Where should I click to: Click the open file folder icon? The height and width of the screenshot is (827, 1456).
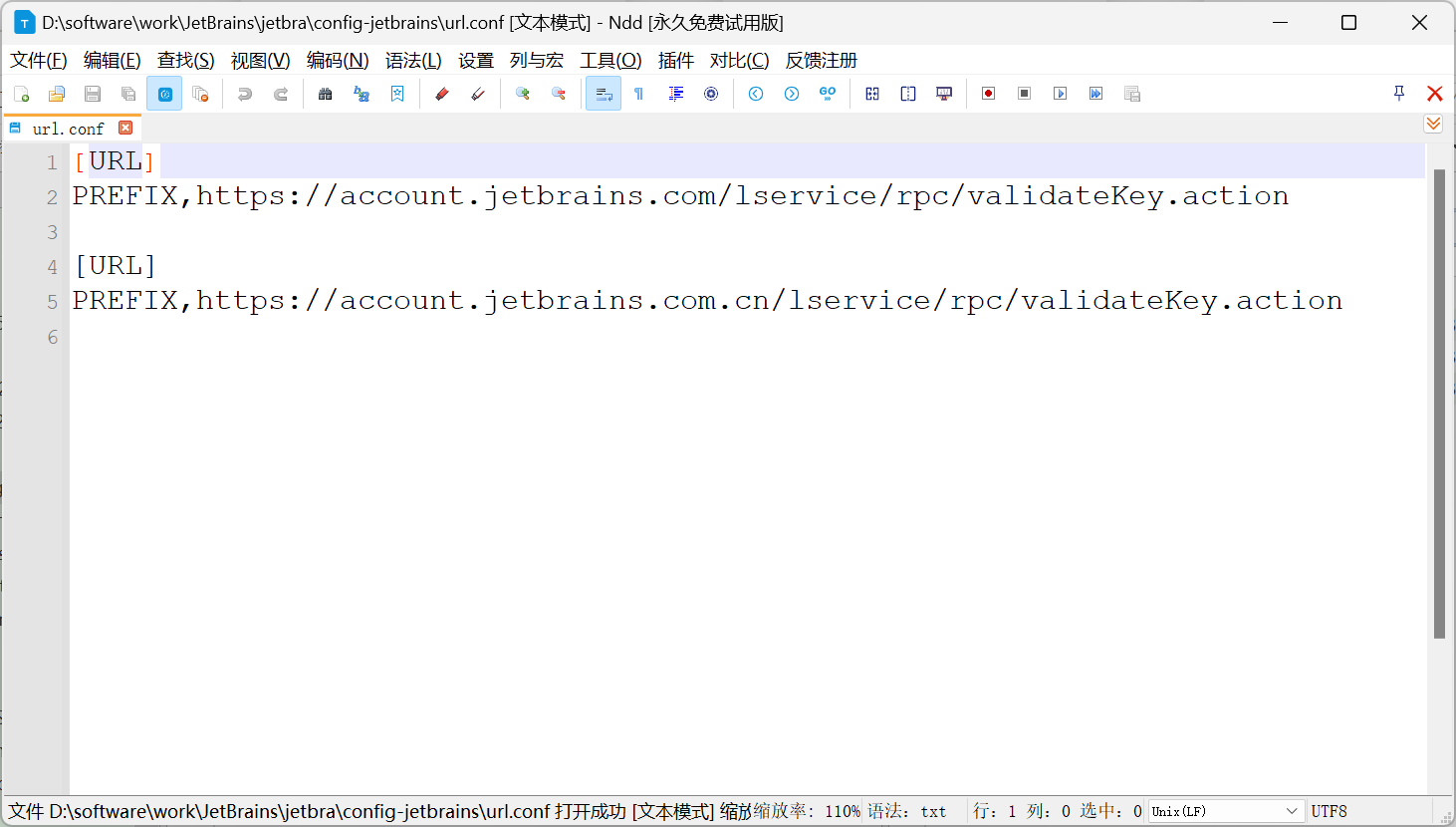57,94
